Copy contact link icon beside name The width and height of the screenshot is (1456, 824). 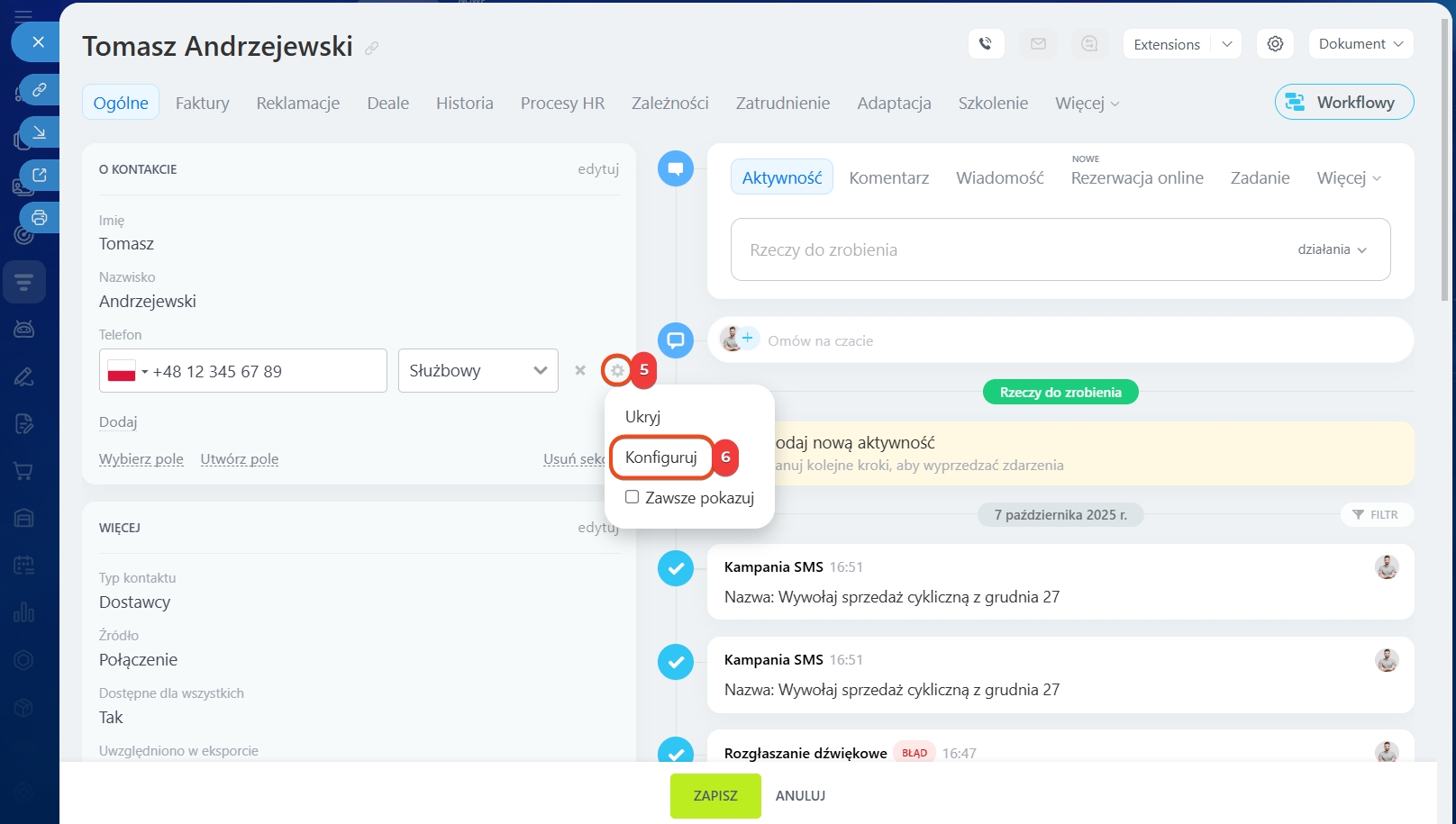click(x=371, y=49)
